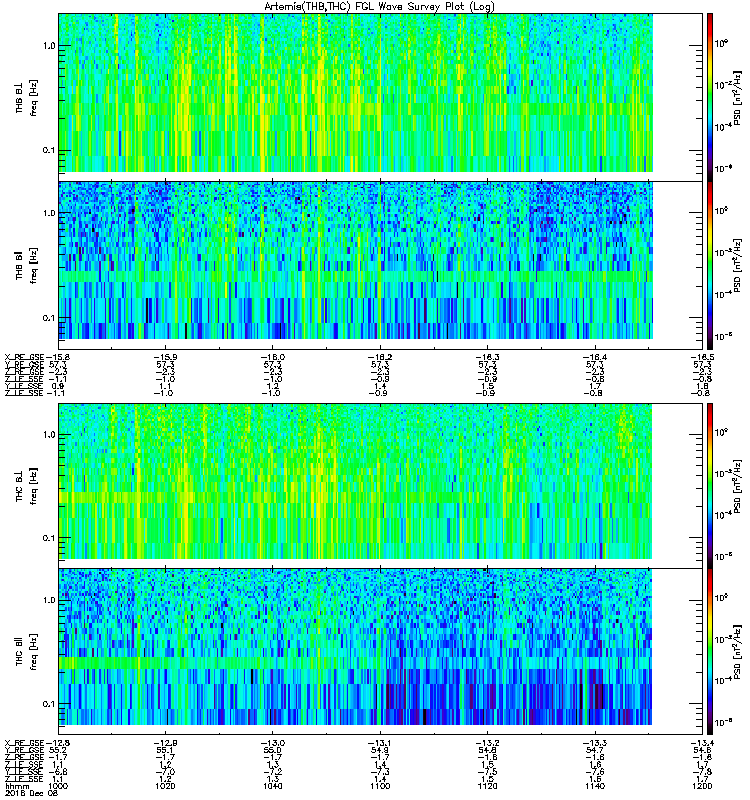Click the X_RE_GSE value -15.8
750x800 pixels.
coord(58,357)
